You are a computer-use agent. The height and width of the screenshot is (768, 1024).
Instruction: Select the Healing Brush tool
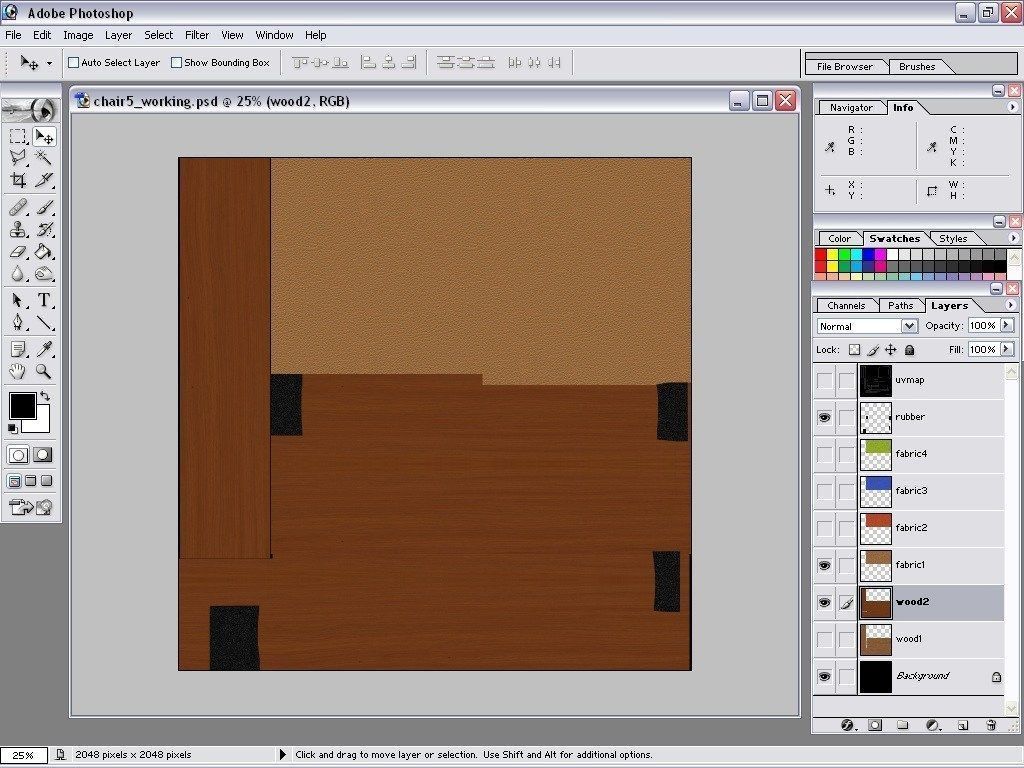(18, 208)
